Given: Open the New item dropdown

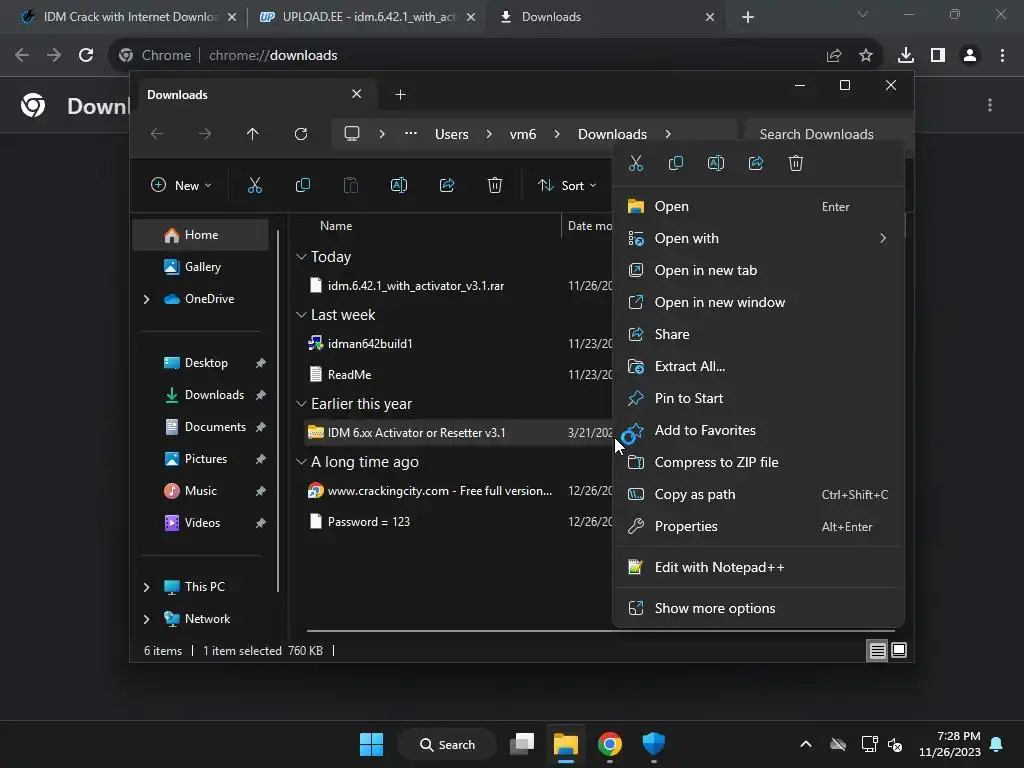Looking at the screenshot, I should tap(181, 185).
